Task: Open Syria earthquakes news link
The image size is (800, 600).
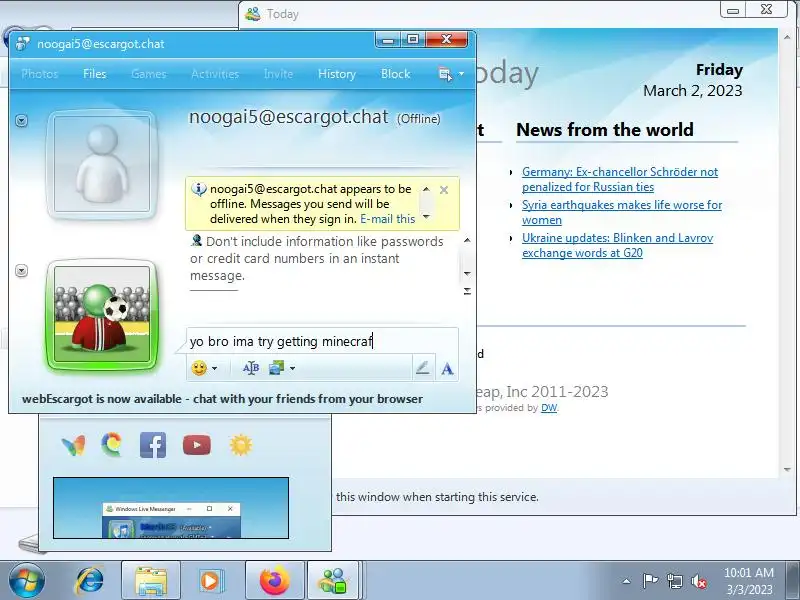Action: 622,212
